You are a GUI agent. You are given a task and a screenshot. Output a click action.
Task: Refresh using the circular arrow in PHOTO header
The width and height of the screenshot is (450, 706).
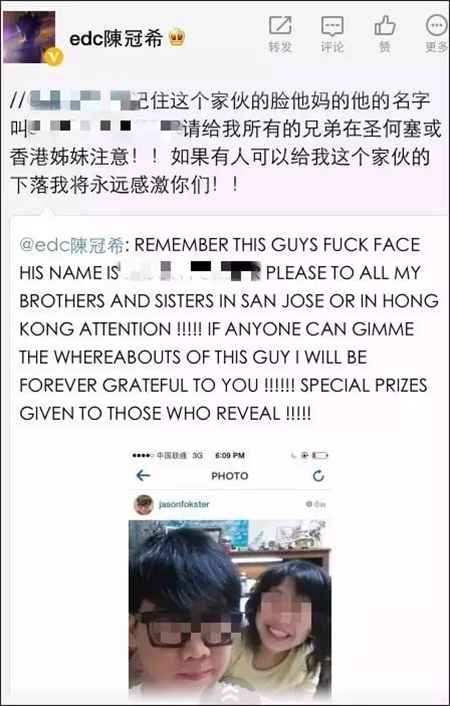pos(318,475)
